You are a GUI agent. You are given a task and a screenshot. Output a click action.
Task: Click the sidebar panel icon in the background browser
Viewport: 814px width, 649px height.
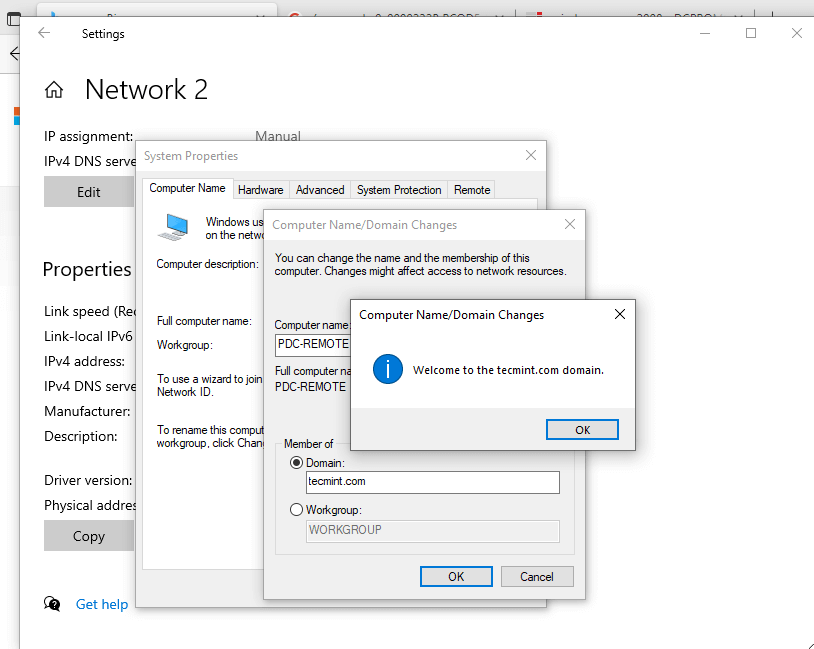point(13,19)
